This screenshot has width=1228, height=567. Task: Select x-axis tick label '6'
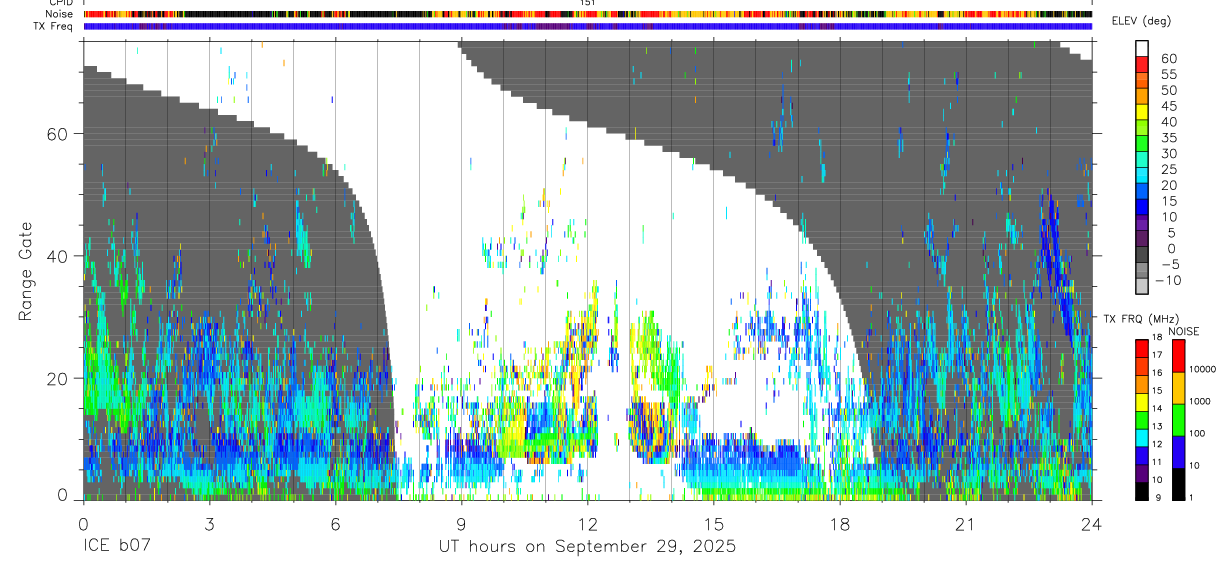[x=335, y=523]
